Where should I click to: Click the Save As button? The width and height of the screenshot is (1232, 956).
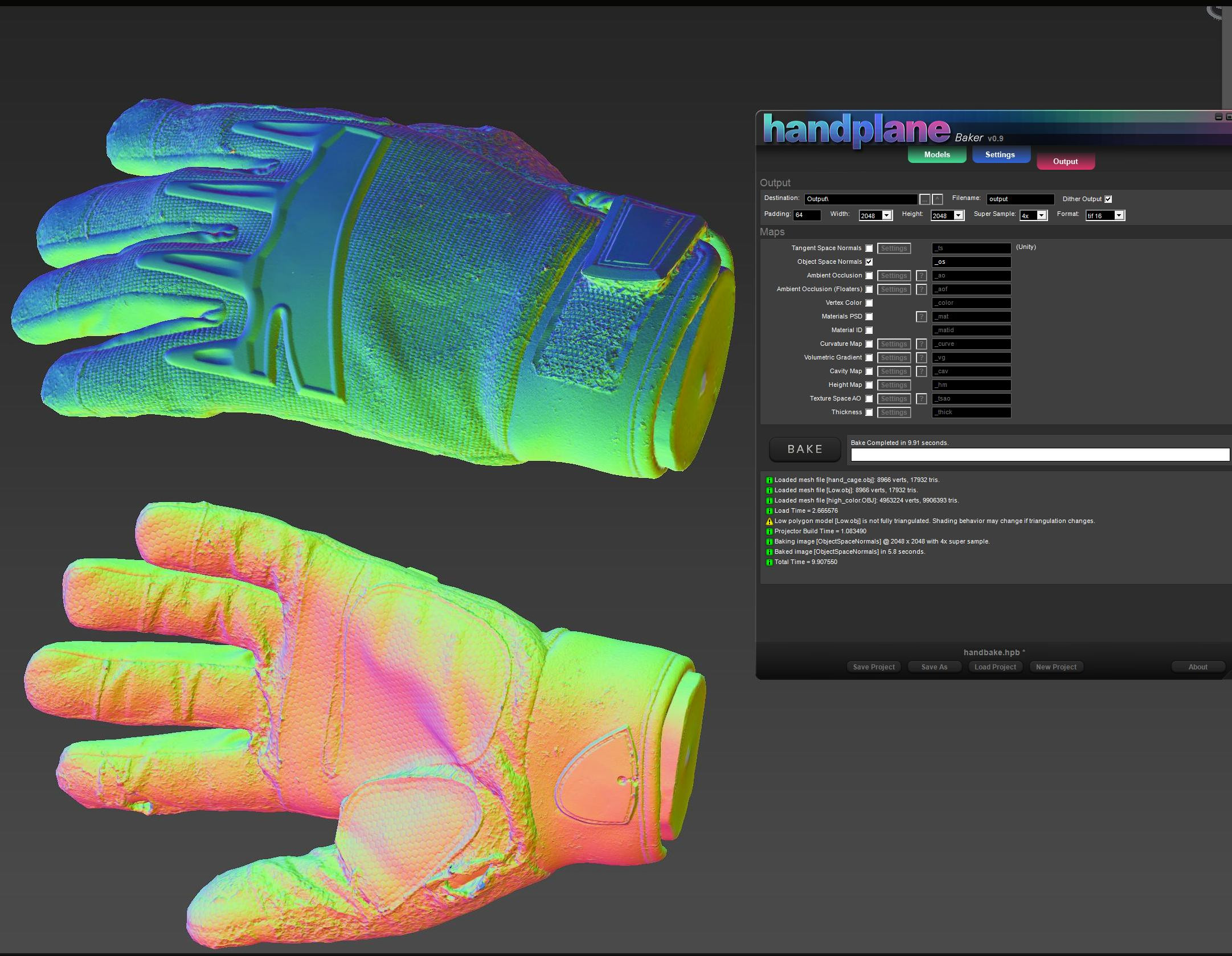(x=934, y=667)
